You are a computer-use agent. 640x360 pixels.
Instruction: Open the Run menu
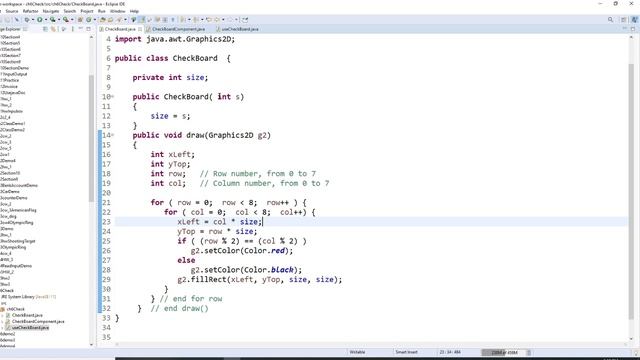pos(102,11)
